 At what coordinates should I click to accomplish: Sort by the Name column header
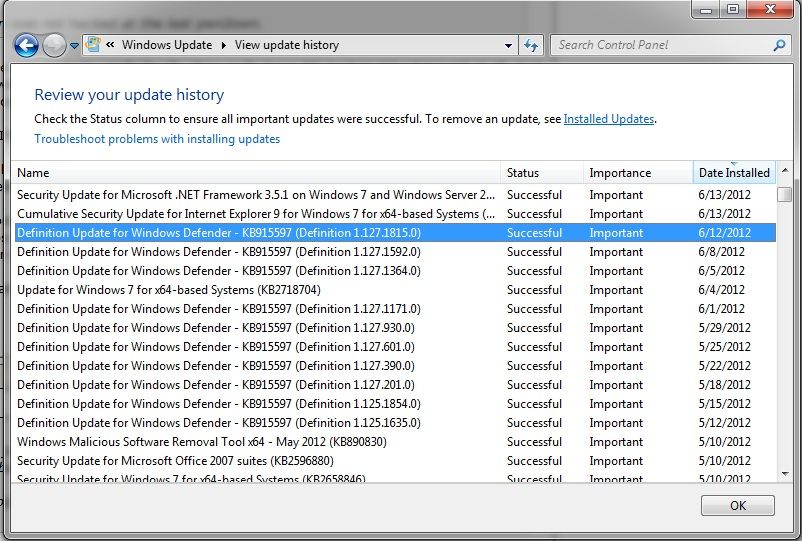pos(257,173)
